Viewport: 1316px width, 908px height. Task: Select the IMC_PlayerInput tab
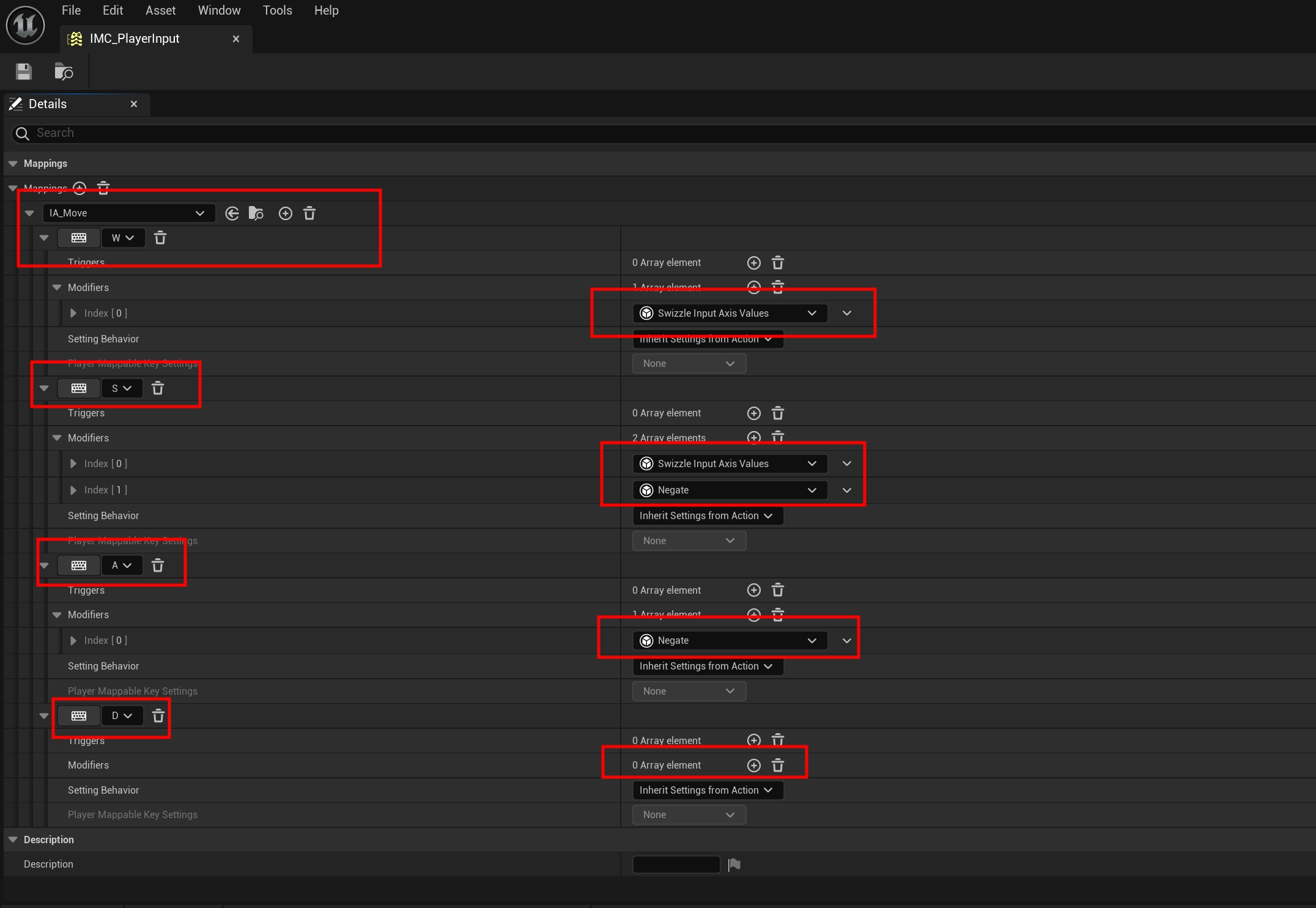click(x=135, y=39)
